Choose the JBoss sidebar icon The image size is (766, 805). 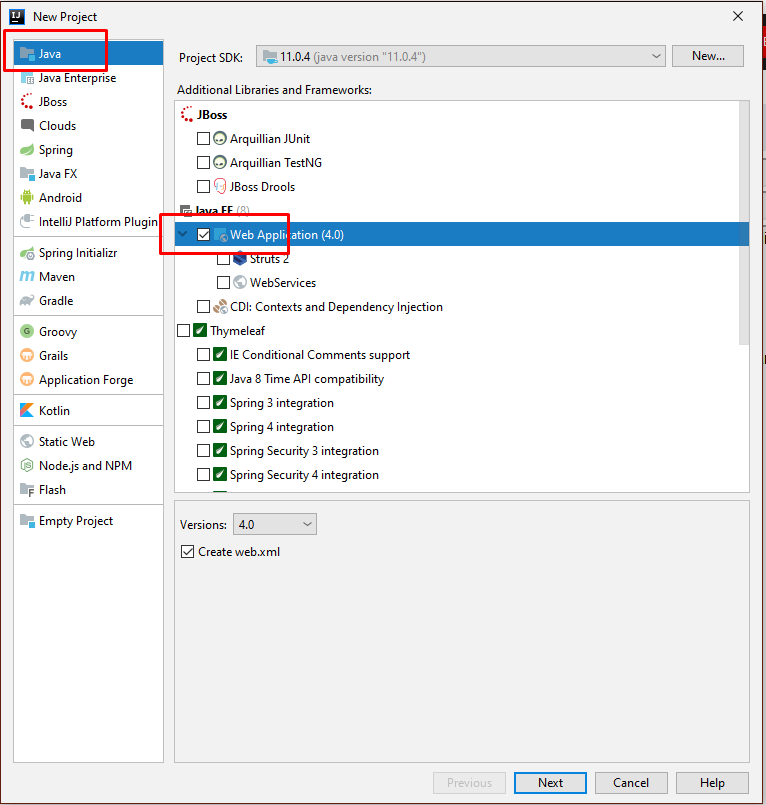[x=27, y=102]
